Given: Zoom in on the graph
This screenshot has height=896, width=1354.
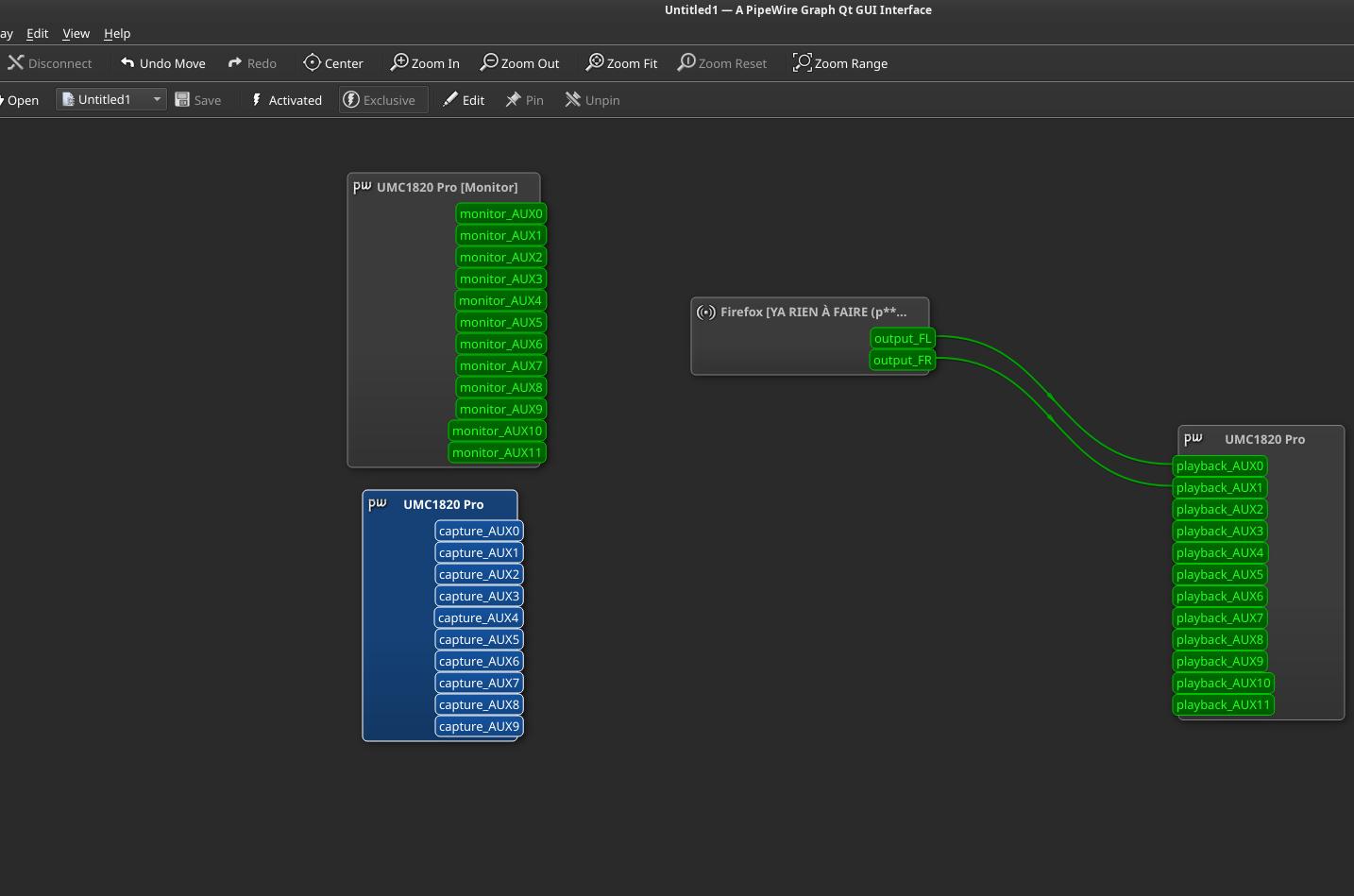Looking at the screenshot, I should point(425,63).
